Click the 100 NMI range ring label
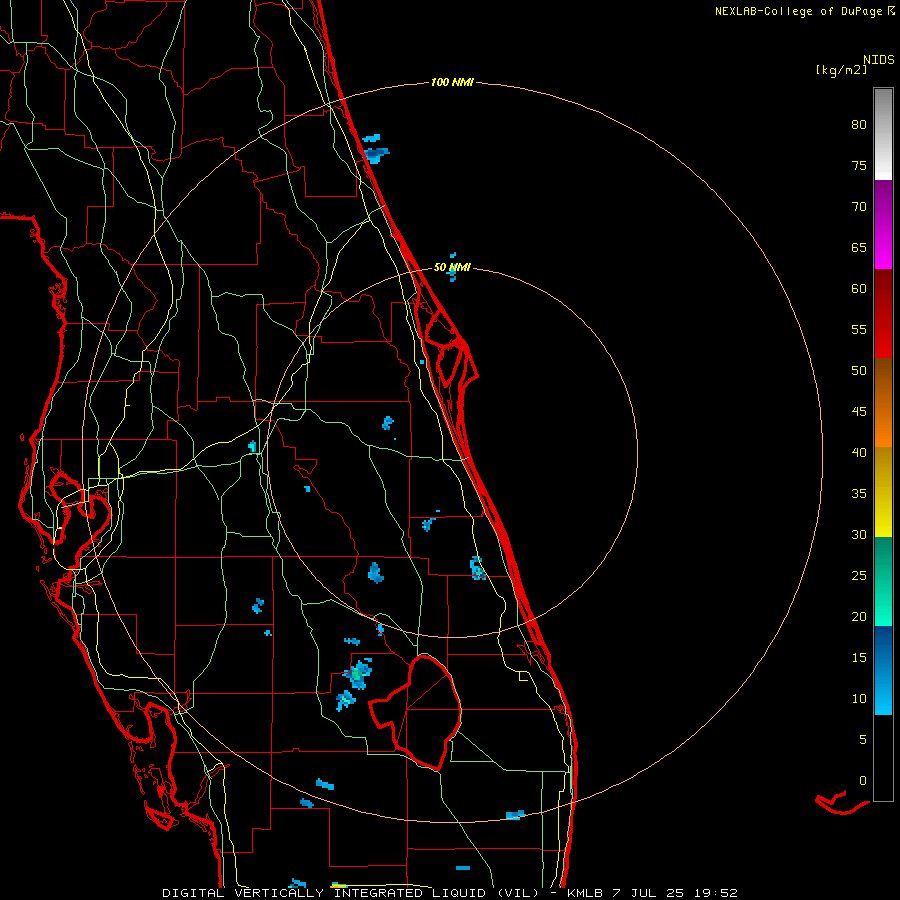 452,82
